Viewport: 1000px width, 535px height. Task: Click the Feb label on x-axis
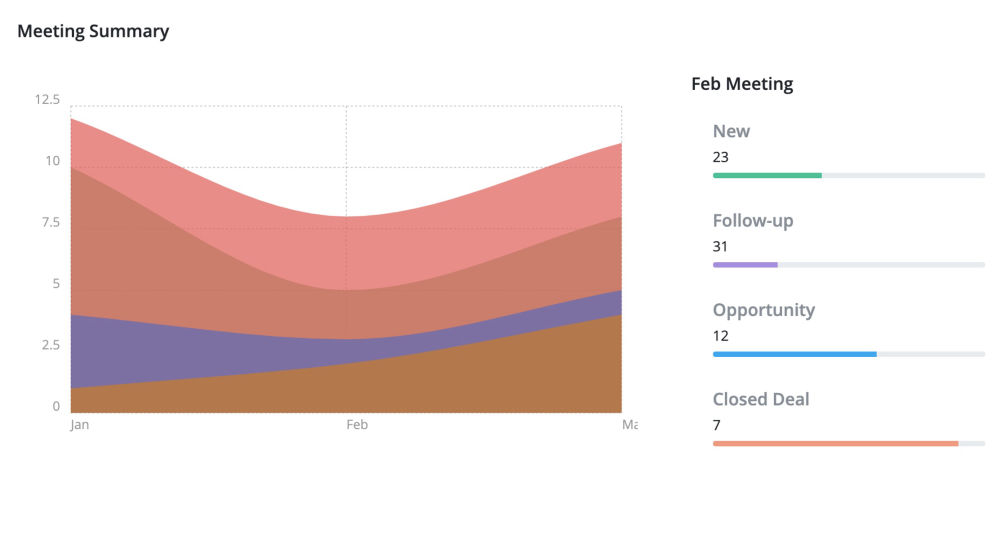pos(357,425)
